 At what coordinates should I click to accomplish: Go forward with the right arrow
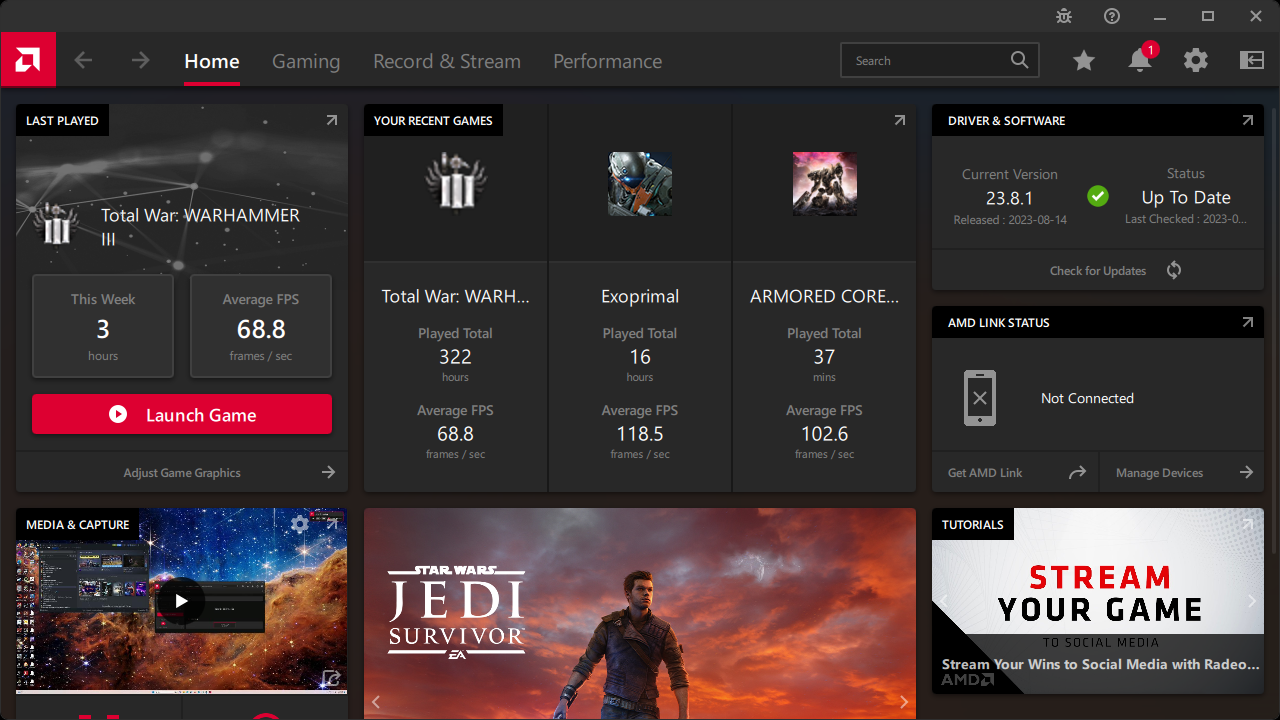140,61
